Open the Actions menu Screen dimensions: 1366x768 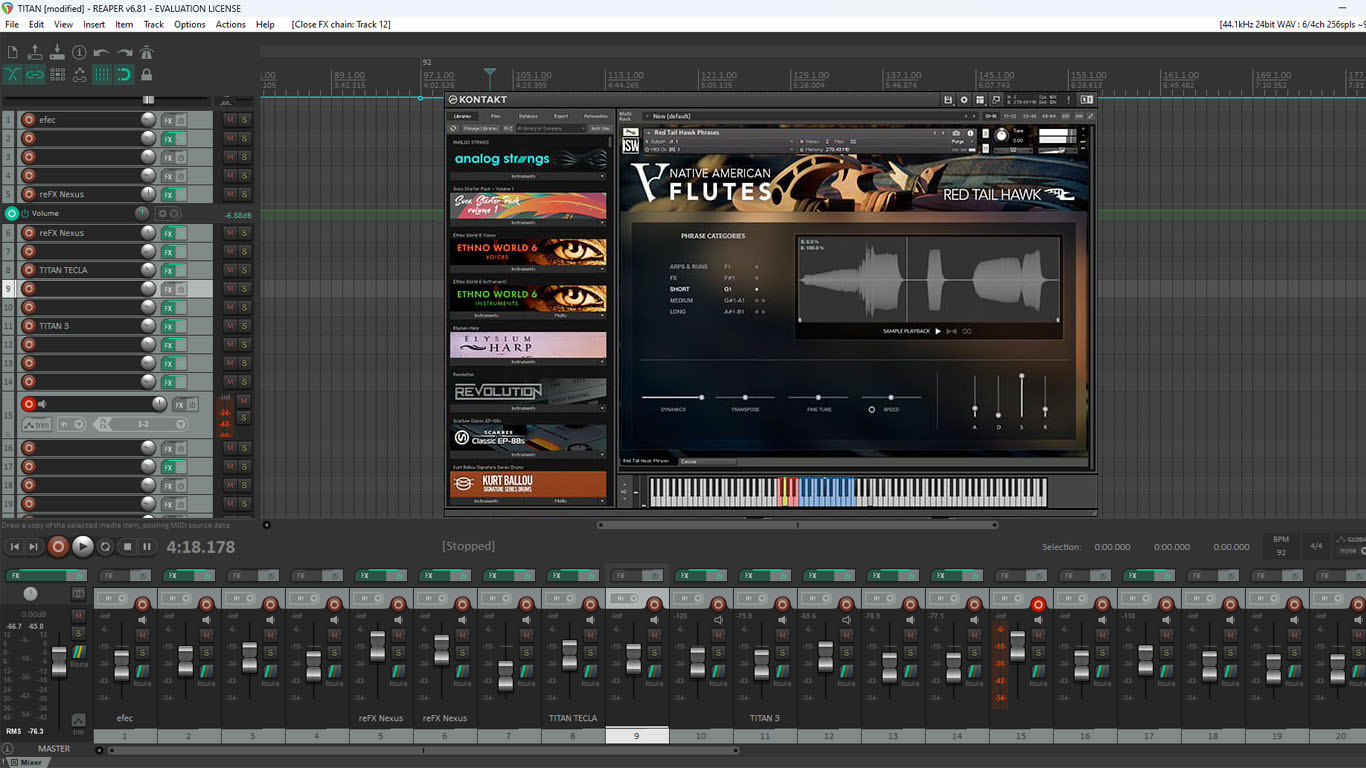[x=230, y=24]
